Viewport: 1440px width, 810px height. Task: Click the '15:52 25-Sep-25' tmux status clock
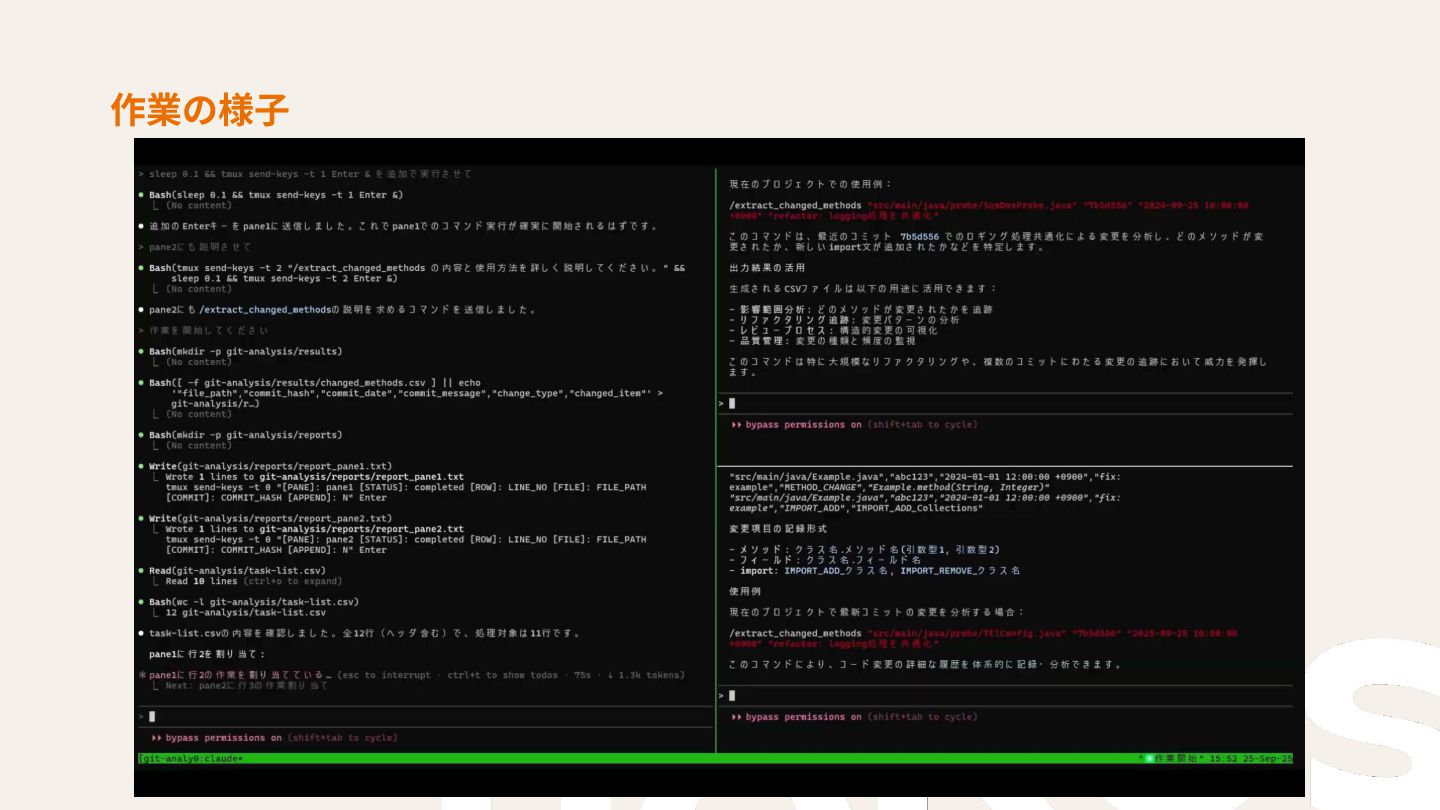point(1252,759)
